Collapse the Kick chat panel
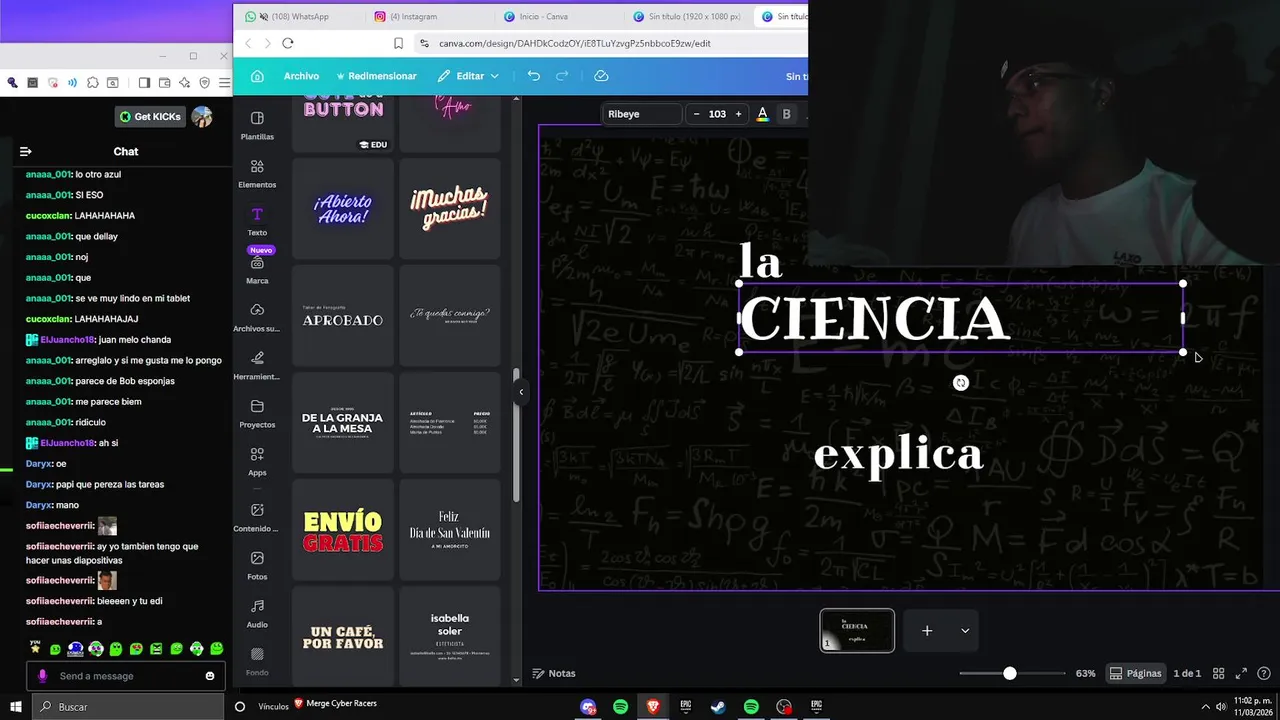 click(26, 152)
